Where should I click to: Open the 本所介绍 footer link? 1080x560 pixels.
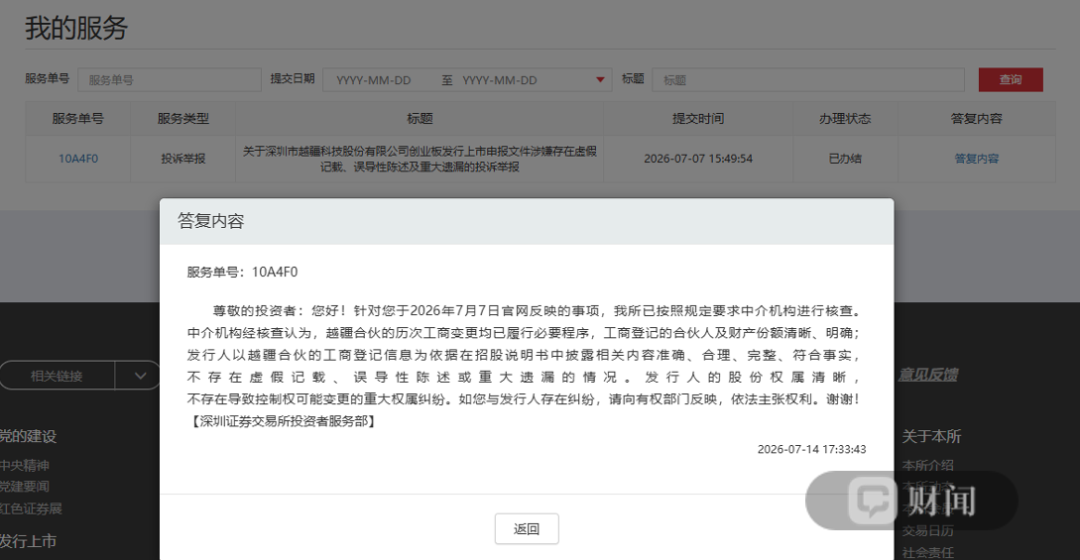[x=928, y=466]
